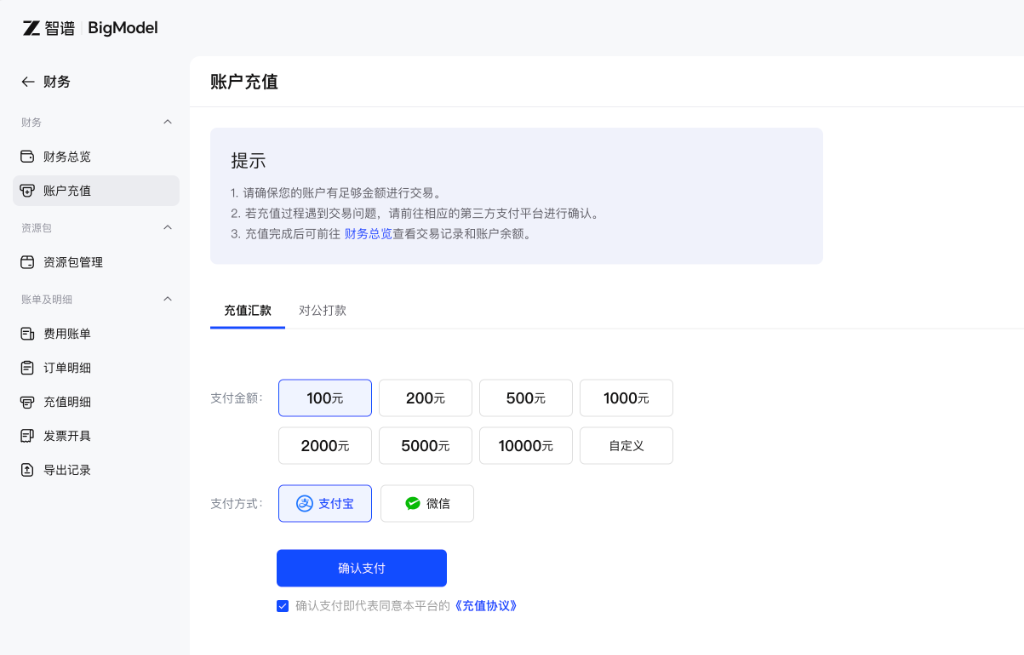Collapse the 账单及明细 sidebar section
The width and height of the screenshot is (1024, 655).
168,299
